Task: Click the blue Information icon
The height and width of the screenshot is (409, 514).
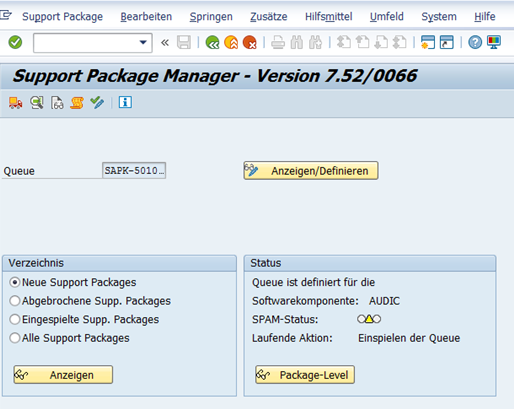Action: click(x=125, y=102)
